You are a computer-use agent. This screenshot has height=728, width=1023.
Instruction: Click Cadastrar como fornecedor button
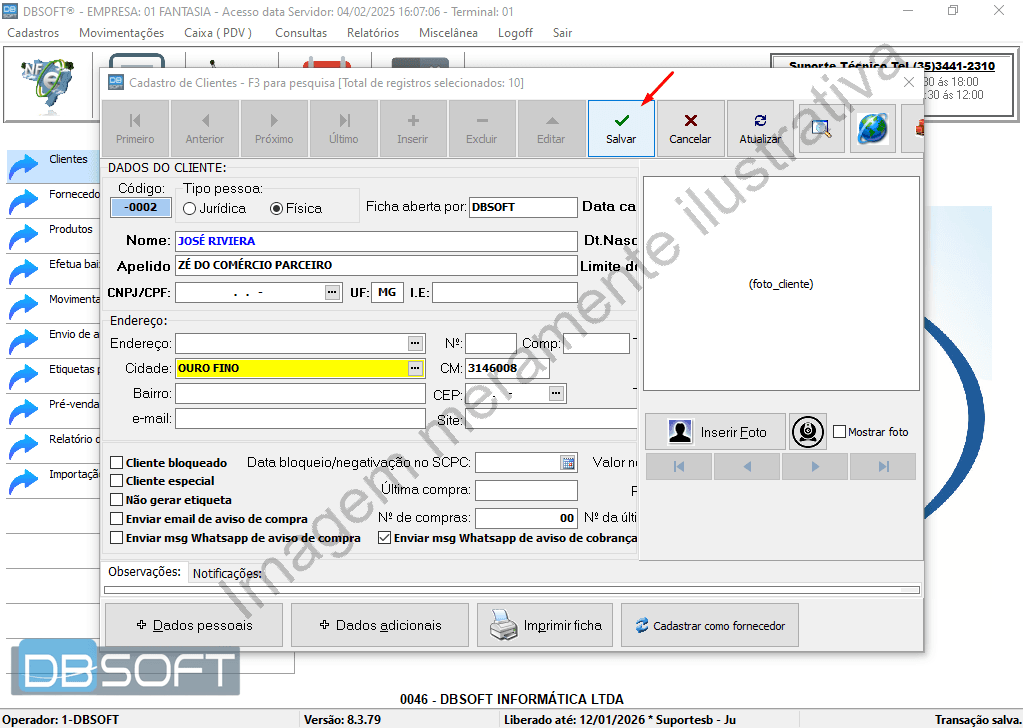click(x=710, y=625)
